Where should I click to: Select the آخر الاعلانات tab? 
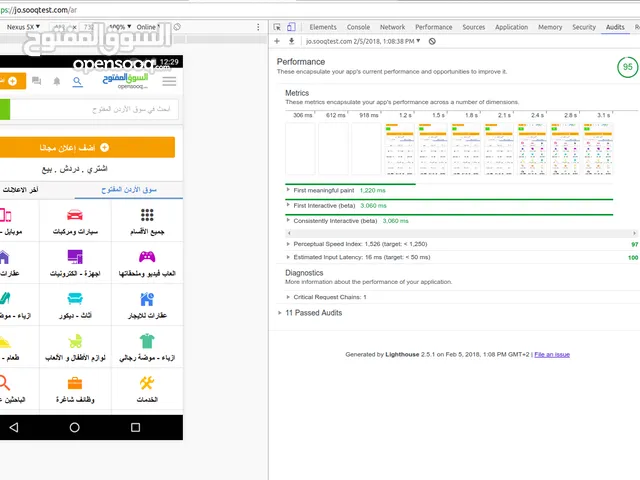(20, 190)
